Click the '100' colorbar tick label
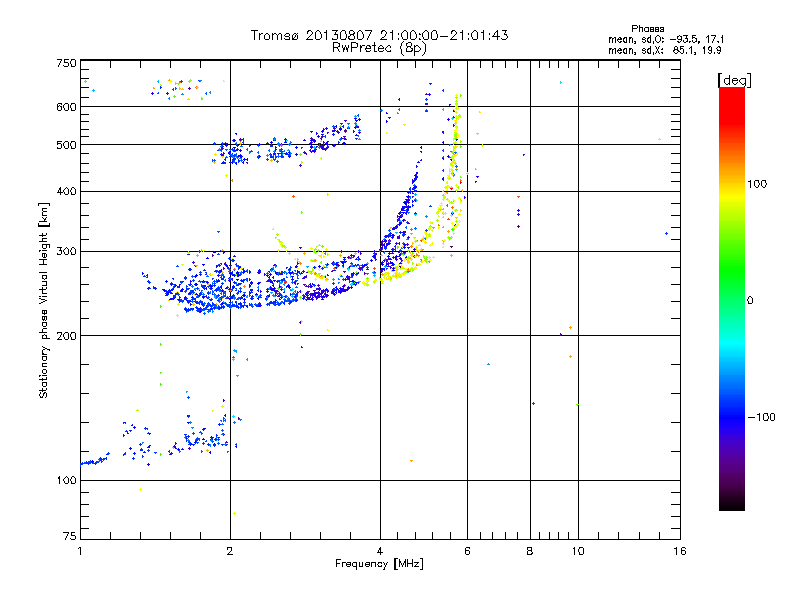This screenshot has height=600, width=800. [757, 184]
